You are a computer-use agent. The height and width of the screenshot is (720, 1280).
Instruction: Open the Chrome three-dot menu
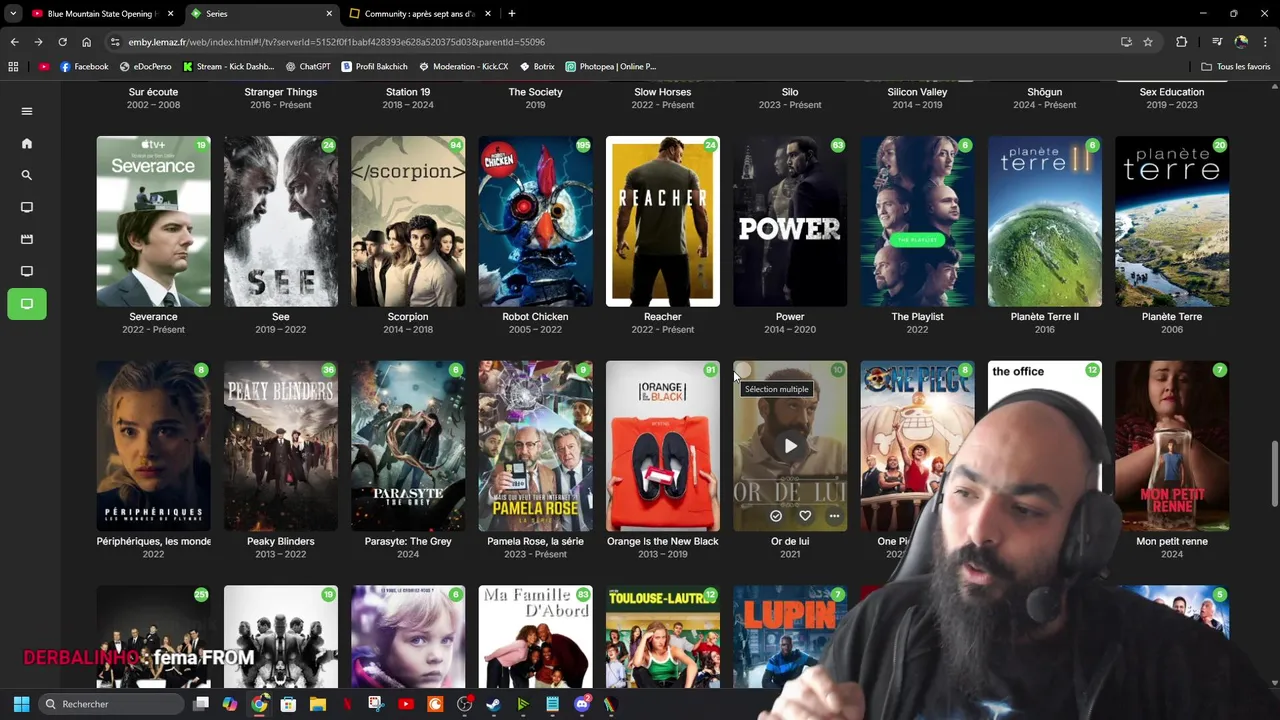1265,42
